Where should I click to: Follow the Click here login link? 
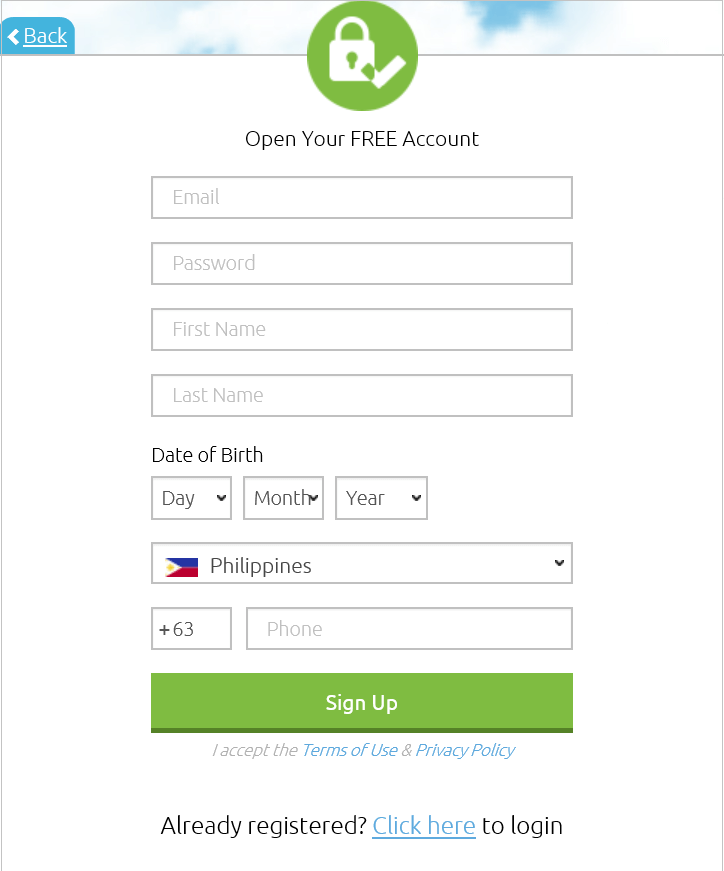click(x=424, y=825)
